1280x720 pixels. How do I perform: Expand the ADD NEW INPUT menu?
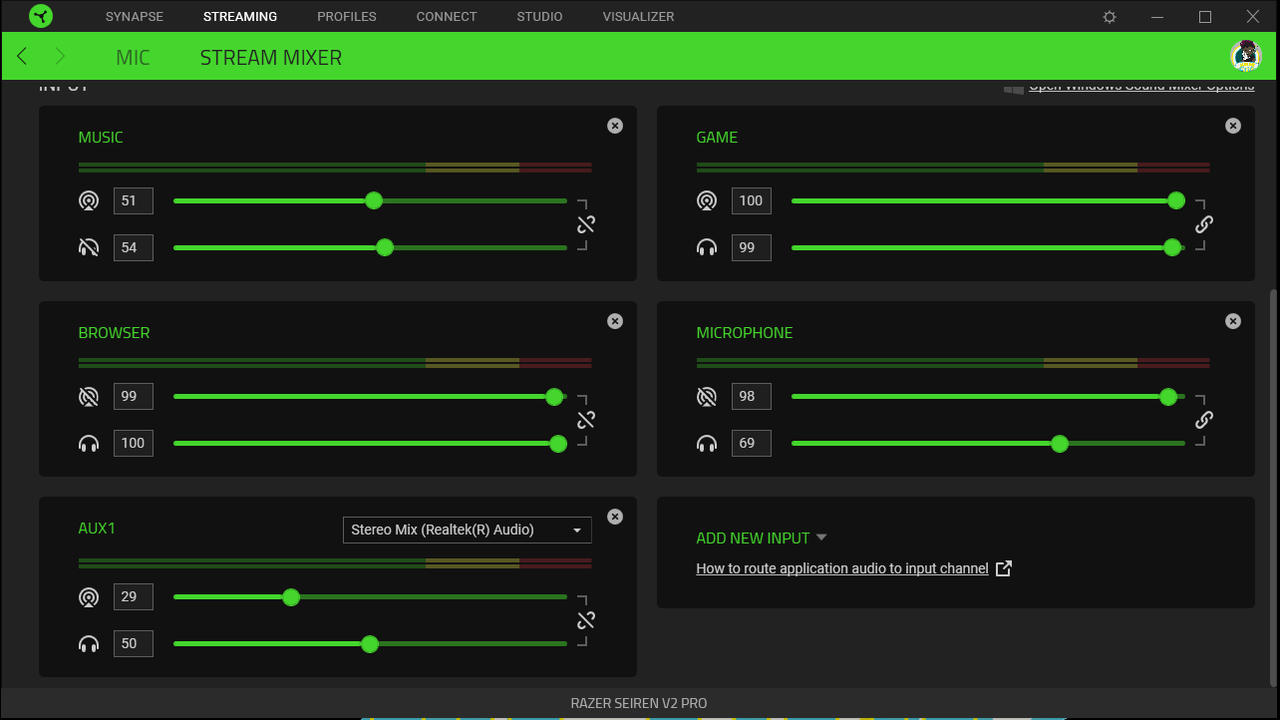761,538
